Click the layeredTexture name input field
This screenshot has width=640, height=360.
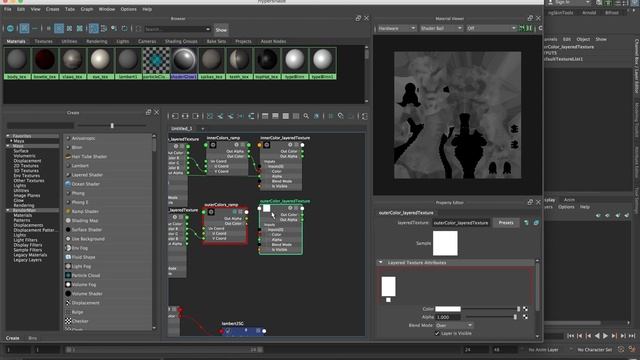460,223
